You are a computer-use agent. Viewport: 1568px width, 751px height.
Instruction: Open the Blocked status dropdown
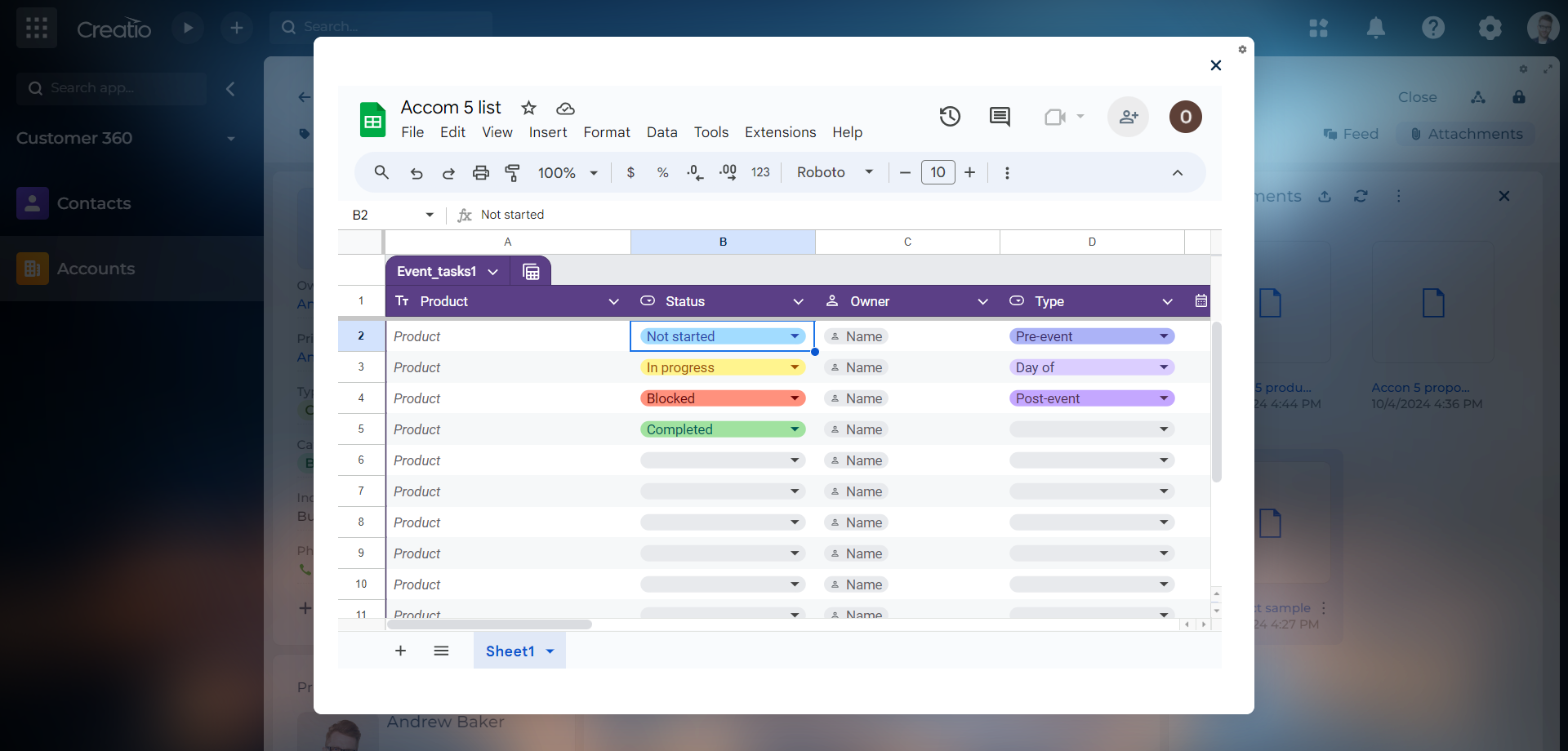[794, 398]
